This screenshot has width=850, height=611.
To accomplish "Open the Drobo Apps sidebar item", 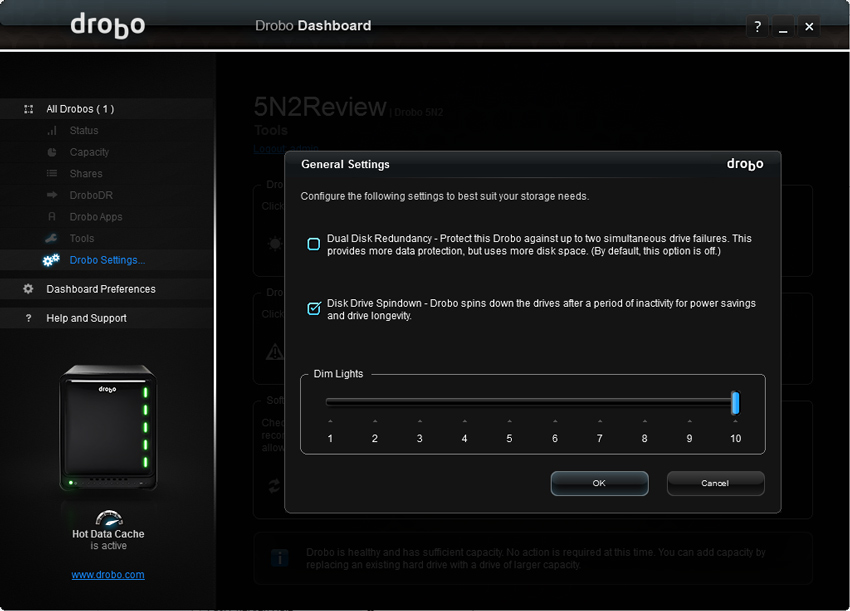I will [x=96, y=217].
